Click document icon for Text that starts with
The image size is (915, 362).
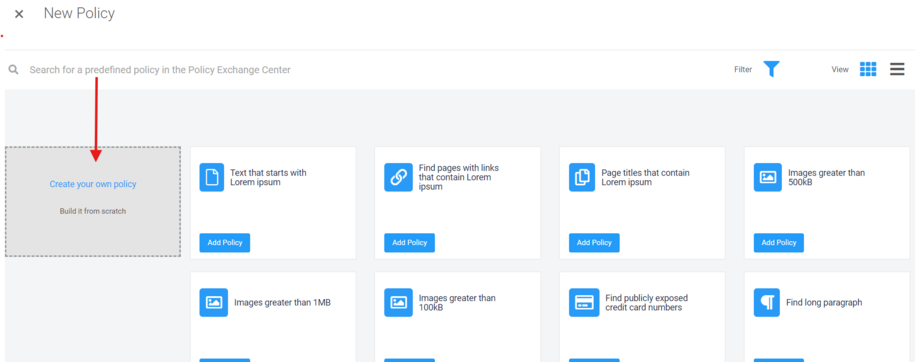pos(212,177)
